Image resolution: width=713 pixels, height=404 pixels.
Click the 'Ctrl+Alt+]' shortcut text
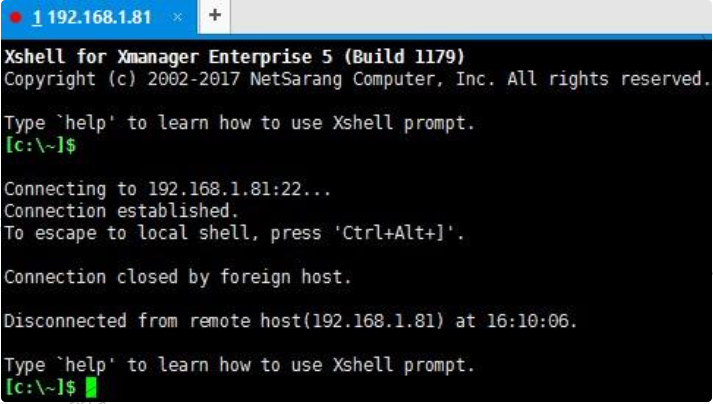point(399,233)
